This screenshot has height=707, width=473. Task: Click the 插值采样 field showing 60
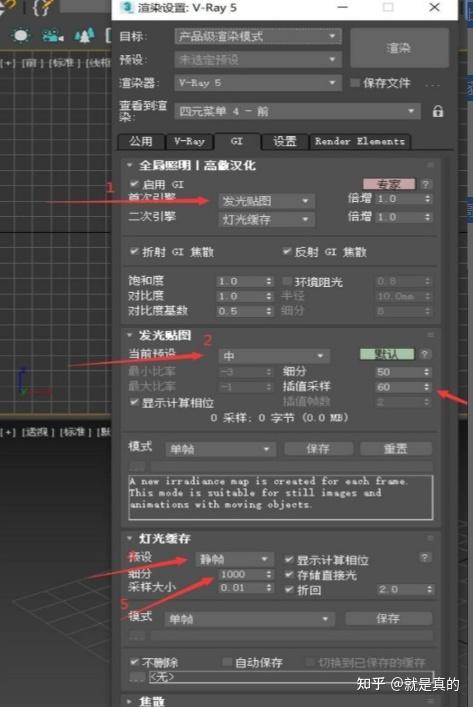[399, 387]
